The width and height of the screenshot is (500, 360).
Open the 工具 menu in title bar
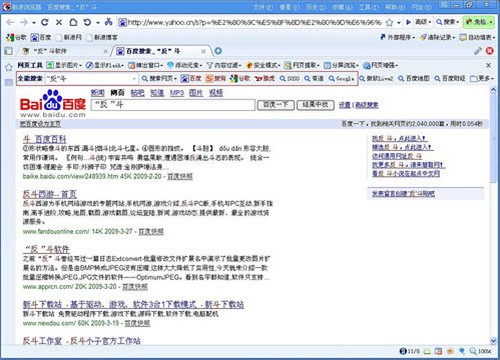(x=368, y=7)
